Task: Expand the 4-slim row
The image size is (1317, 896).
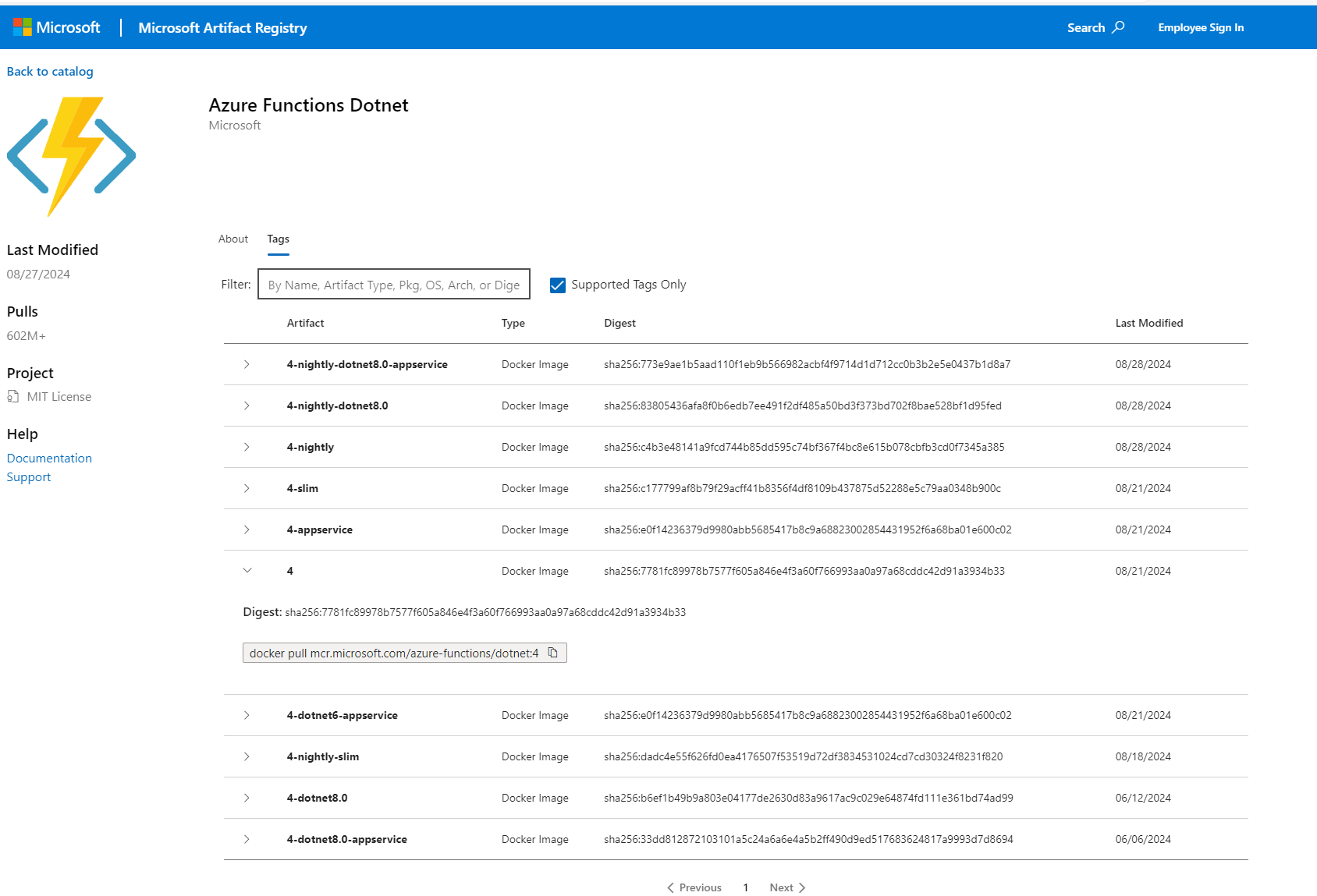Action: (247, 488)
